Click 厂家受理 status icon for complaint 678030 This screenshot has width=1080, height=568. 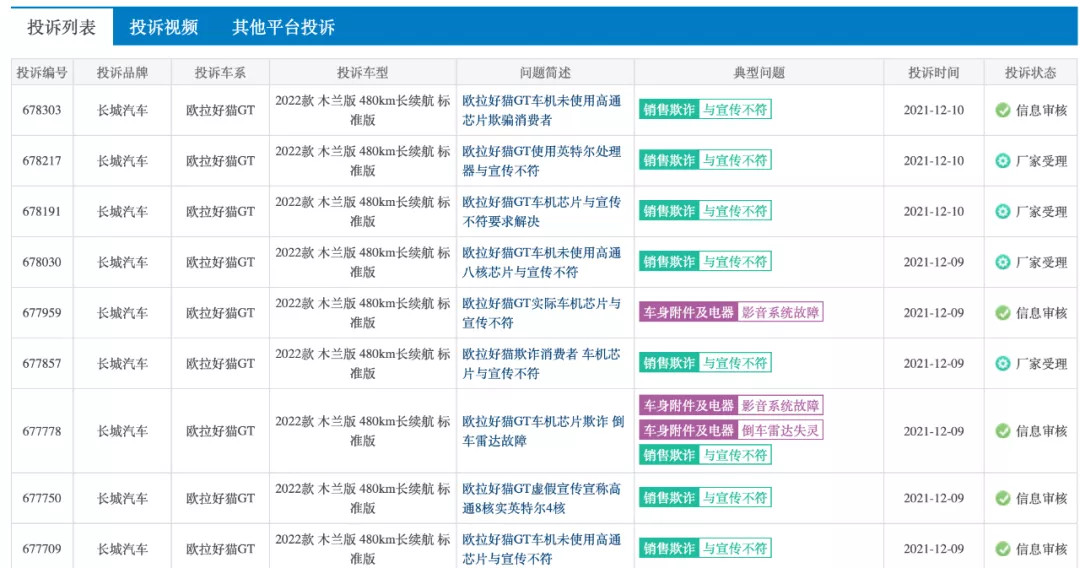point(1003,262)
